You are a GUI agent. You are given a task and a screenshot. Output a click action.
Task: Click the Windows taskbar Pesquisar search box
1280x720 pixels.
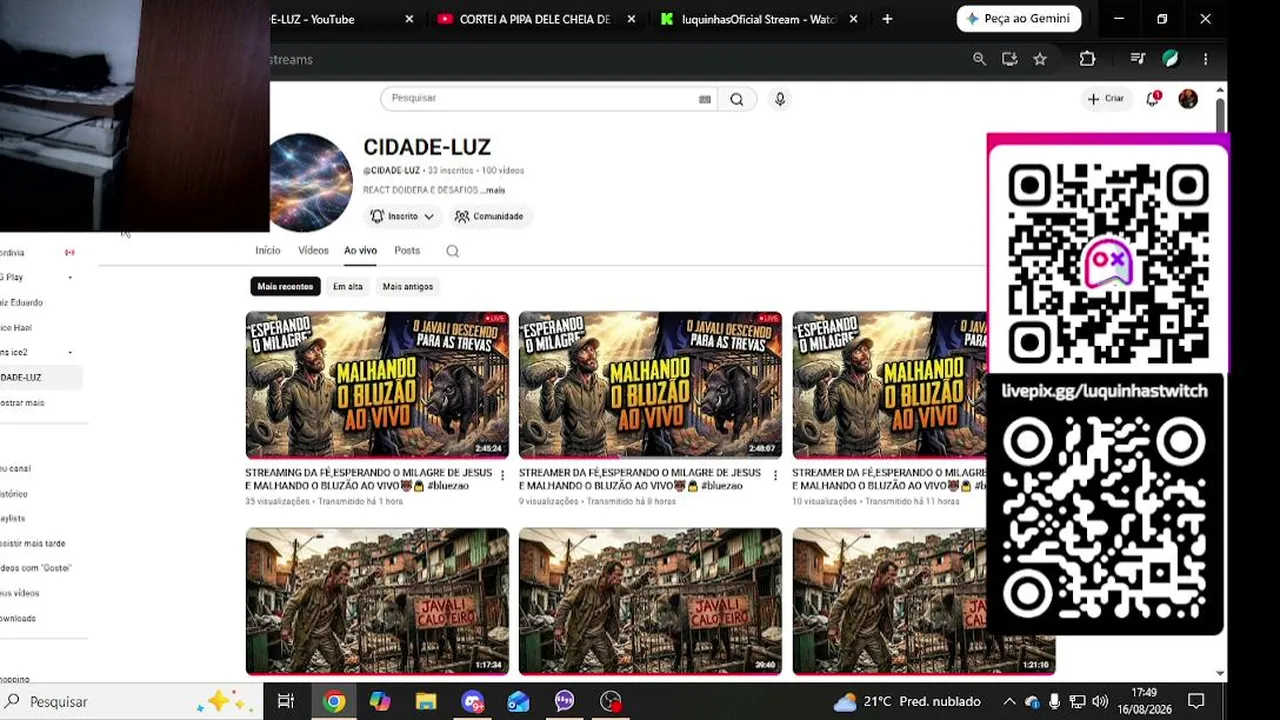click(x=131, y=702)
